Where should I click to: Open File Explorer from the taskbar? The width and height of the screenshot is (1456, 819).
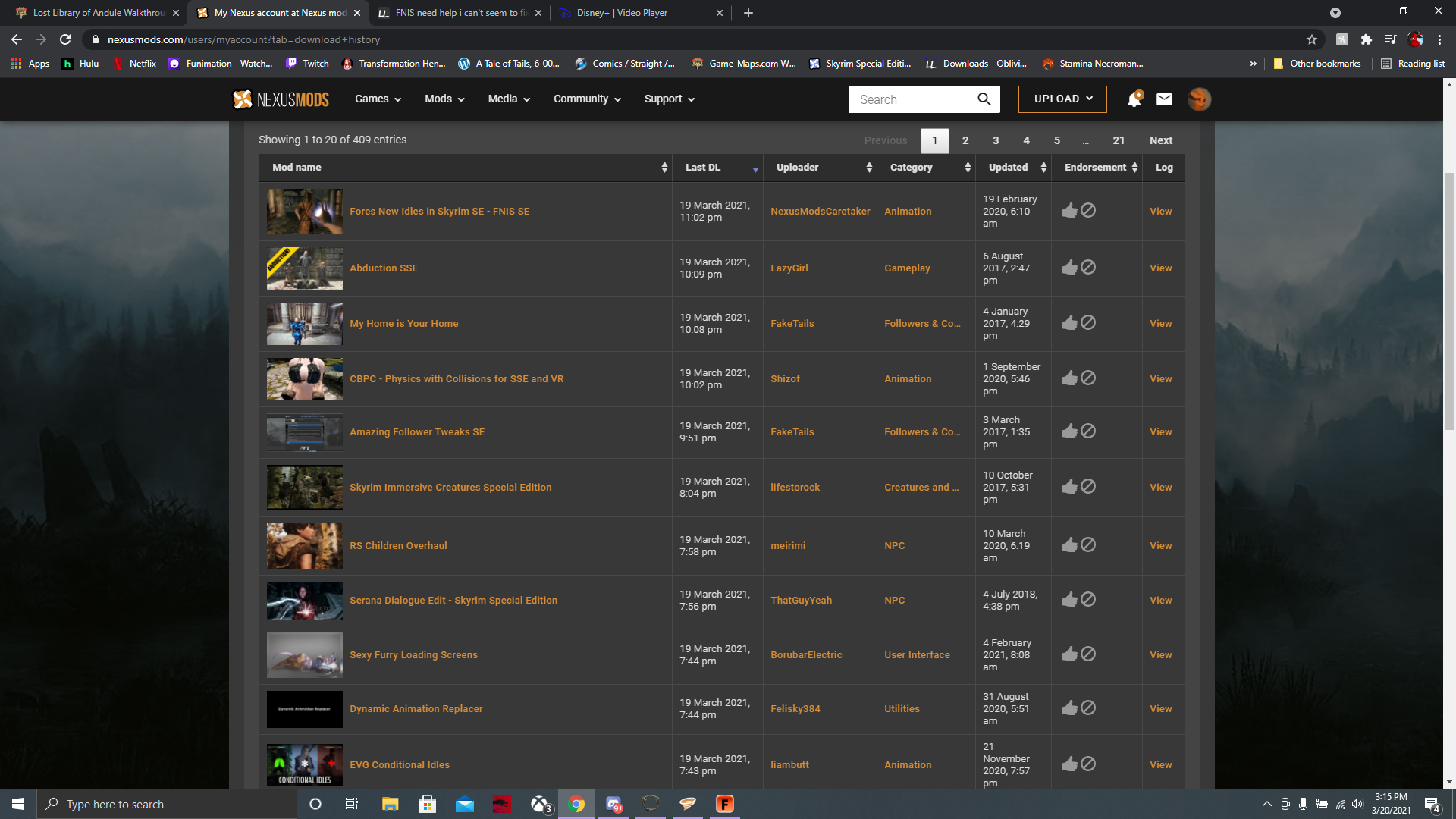point(391,804)
